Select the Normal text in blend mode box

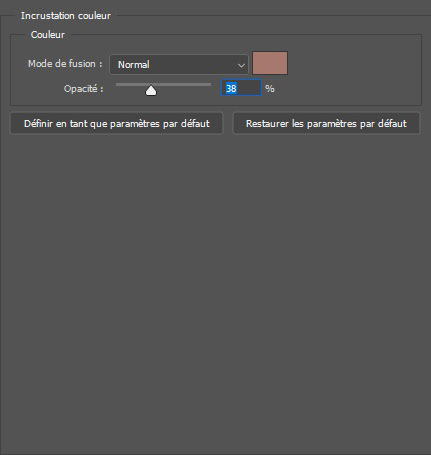134,65
